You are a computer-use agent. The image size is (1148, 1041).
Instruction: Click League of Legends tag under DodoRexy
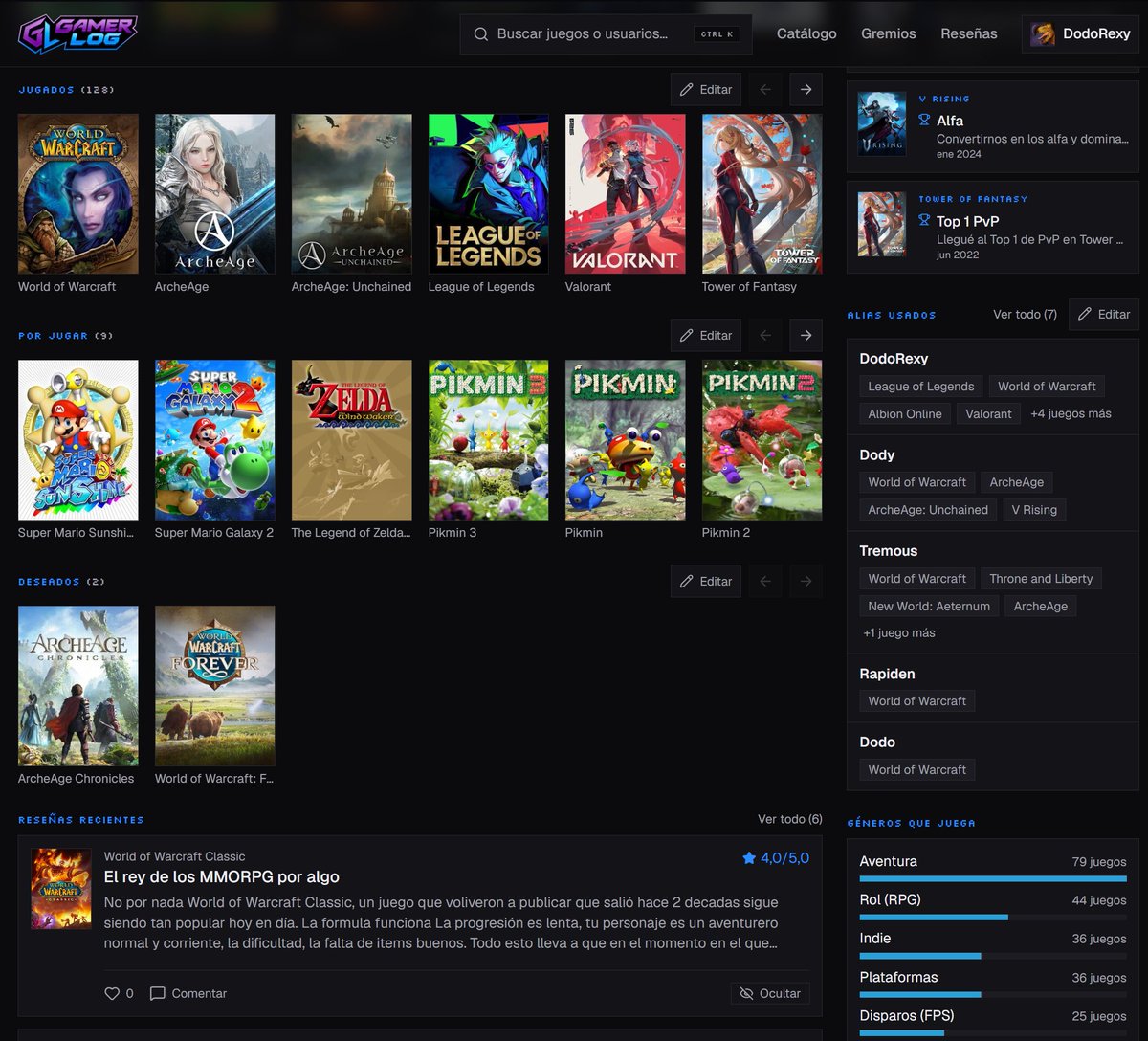pyautogui.click(x=921, y=387)
